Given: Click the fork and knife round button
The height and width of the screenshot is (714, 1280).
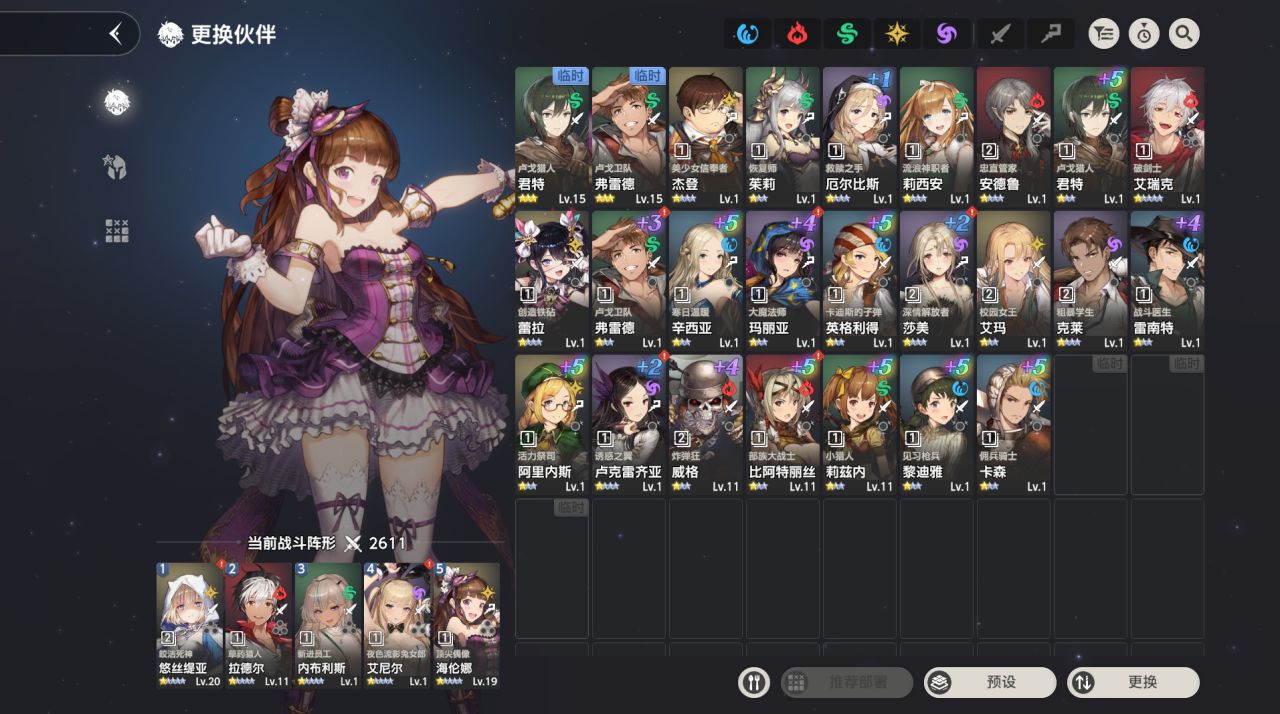Looking at the screenshot, I should pyautogui.click(x=754, y=683).
